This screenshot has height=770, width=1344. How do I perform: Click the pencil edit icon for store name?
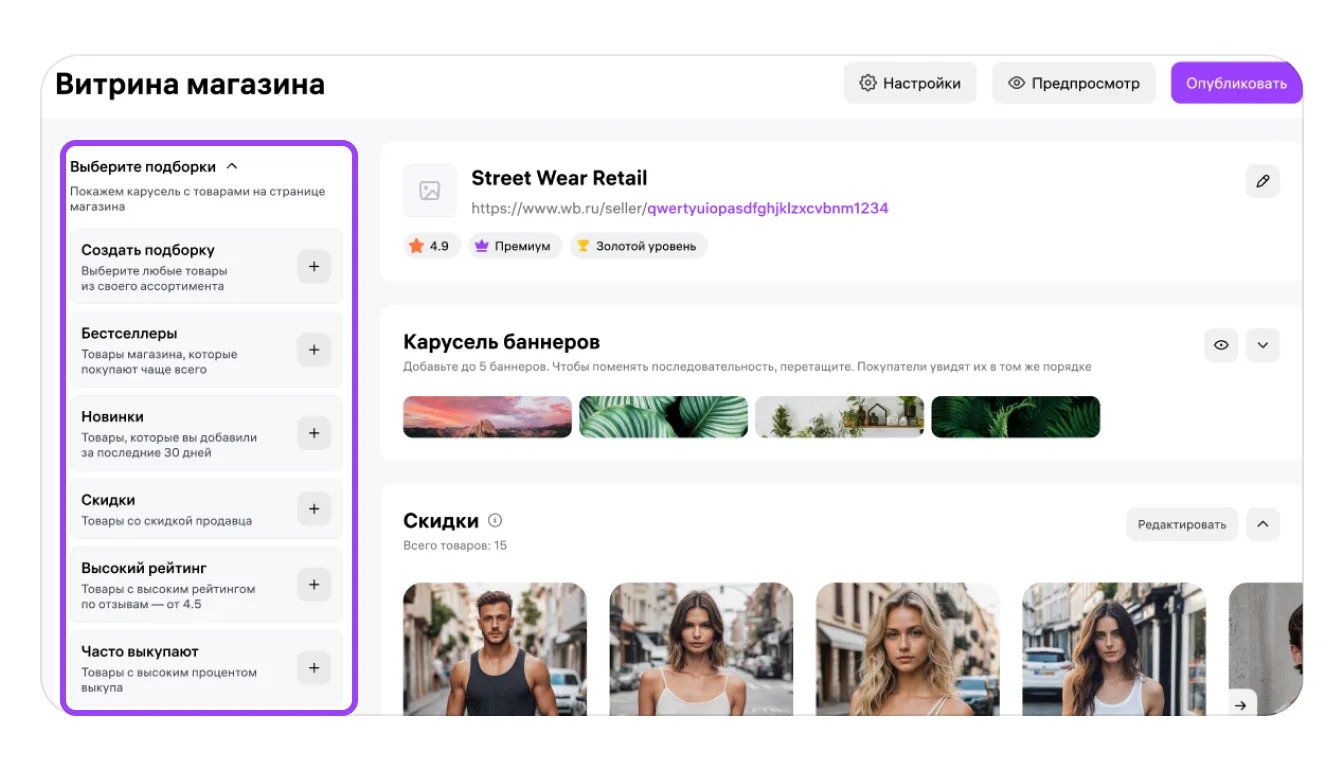(x=1263, y=181)
